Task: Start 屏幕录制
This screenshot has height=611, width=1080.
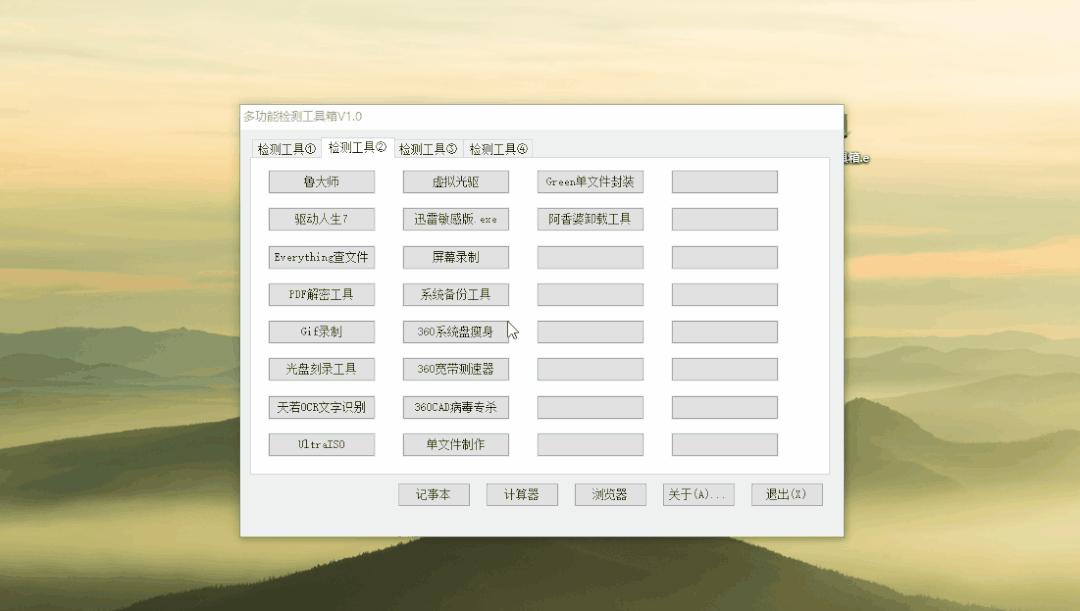Action: [x=455, y=257]
